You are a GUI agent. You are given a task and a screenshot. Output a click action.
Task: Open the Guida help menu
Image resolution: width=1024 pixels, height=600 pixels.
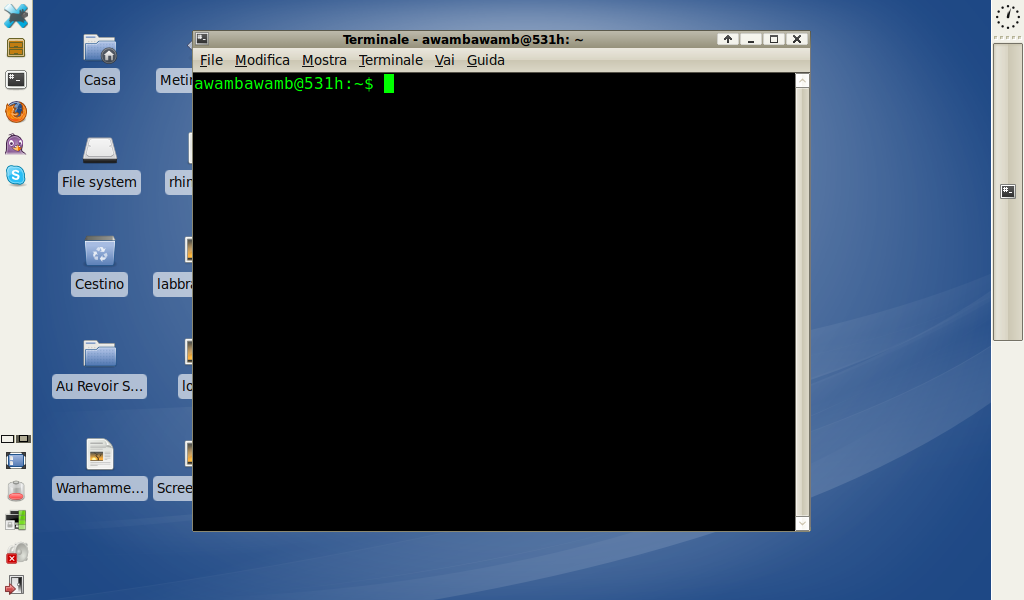tap(486, 60)
